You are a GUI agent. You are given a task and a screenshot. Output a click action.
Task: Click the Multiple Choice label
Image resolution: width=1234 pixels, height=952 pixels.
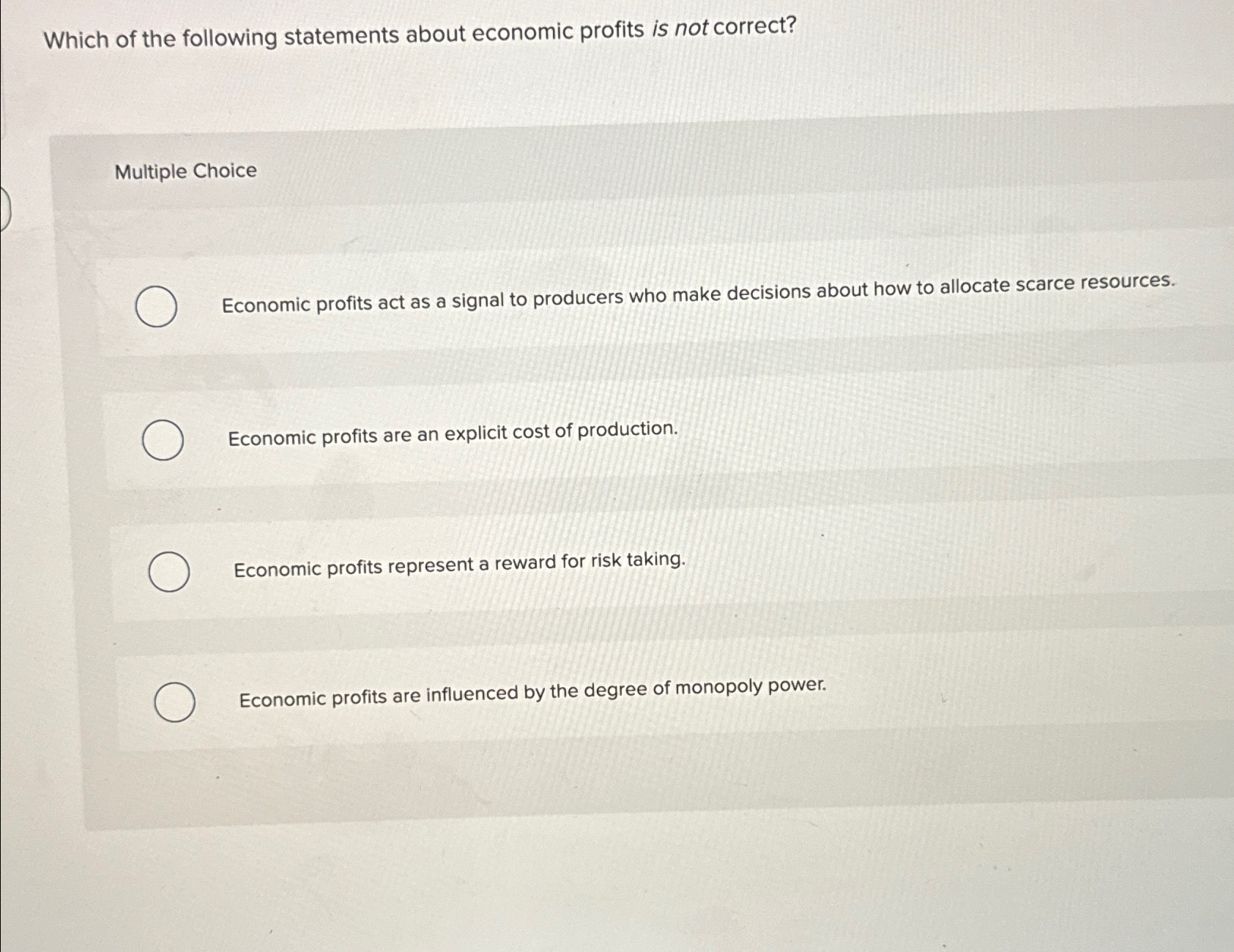tap(185, 171)
